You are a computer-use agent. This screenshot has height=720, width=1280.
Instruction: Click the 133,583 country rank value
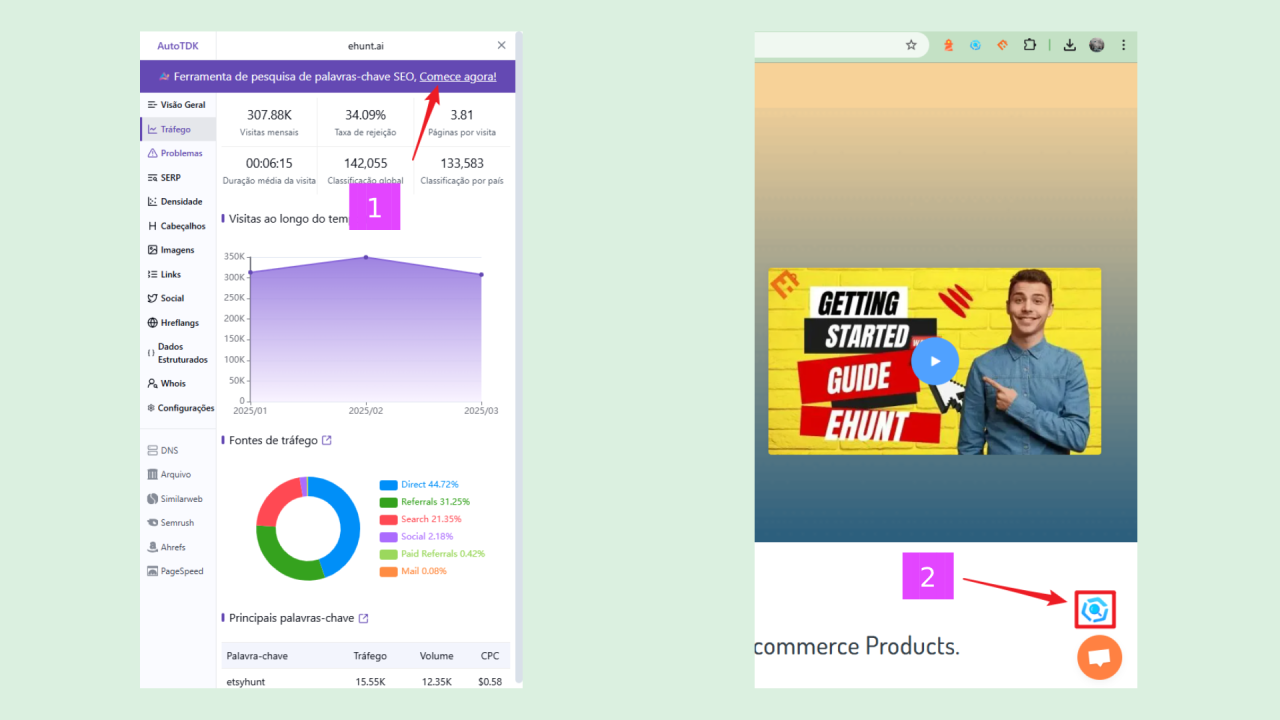[462, 163]
